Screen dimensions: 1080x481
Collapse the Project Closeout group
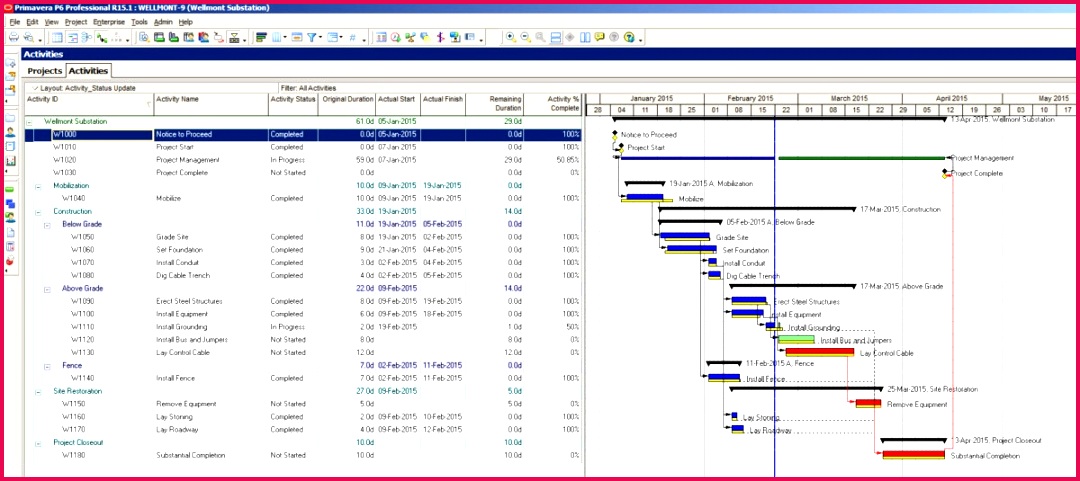point(38,442)
